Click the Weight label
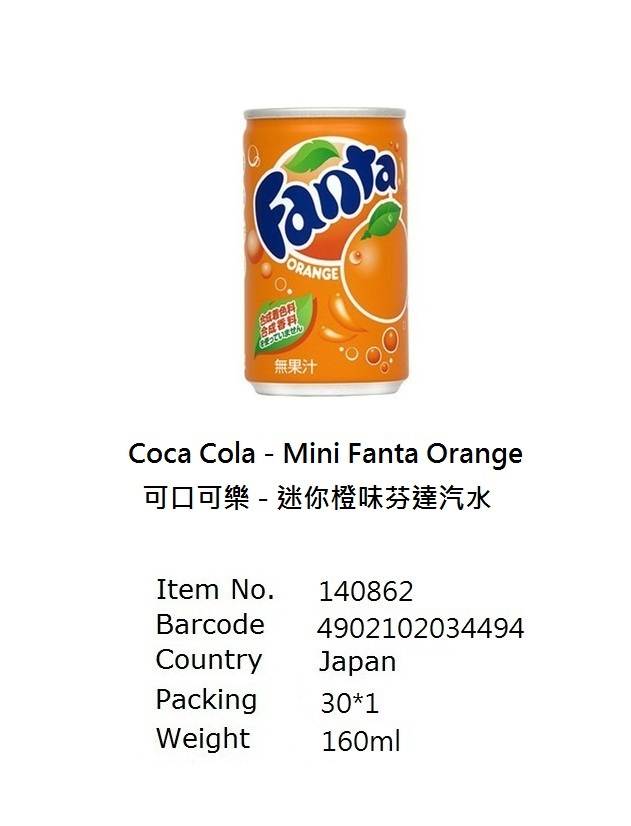The image size is (631, 826). [x=203, y=739]
